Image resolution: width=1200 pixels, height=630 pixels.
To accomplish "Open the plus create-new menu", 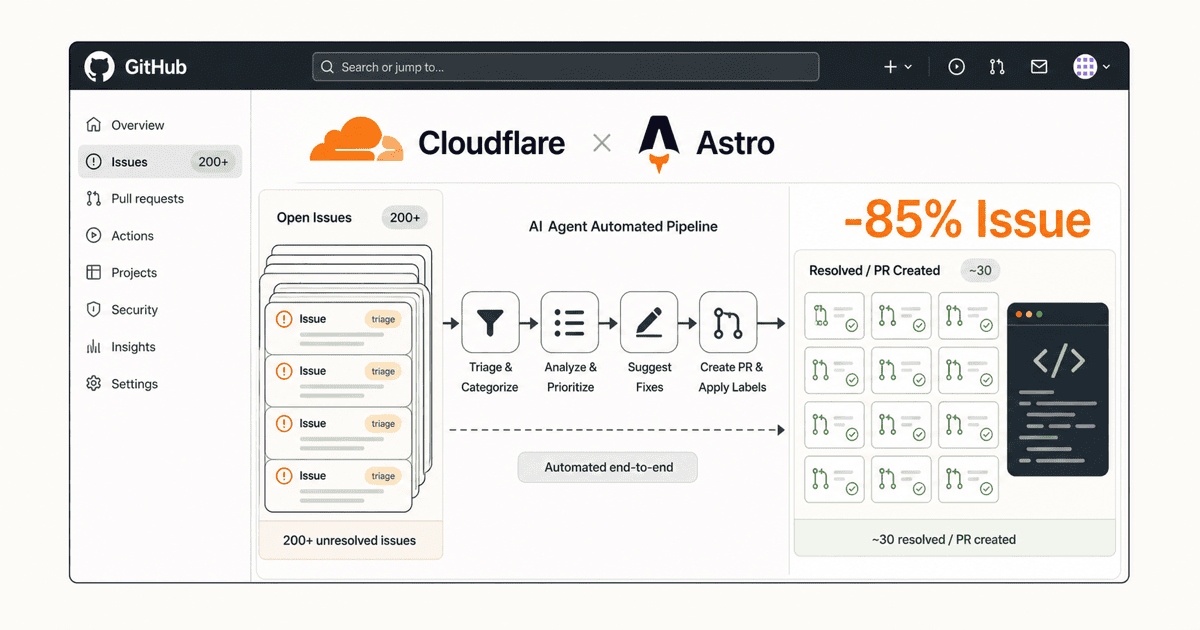I will [890, 67].
